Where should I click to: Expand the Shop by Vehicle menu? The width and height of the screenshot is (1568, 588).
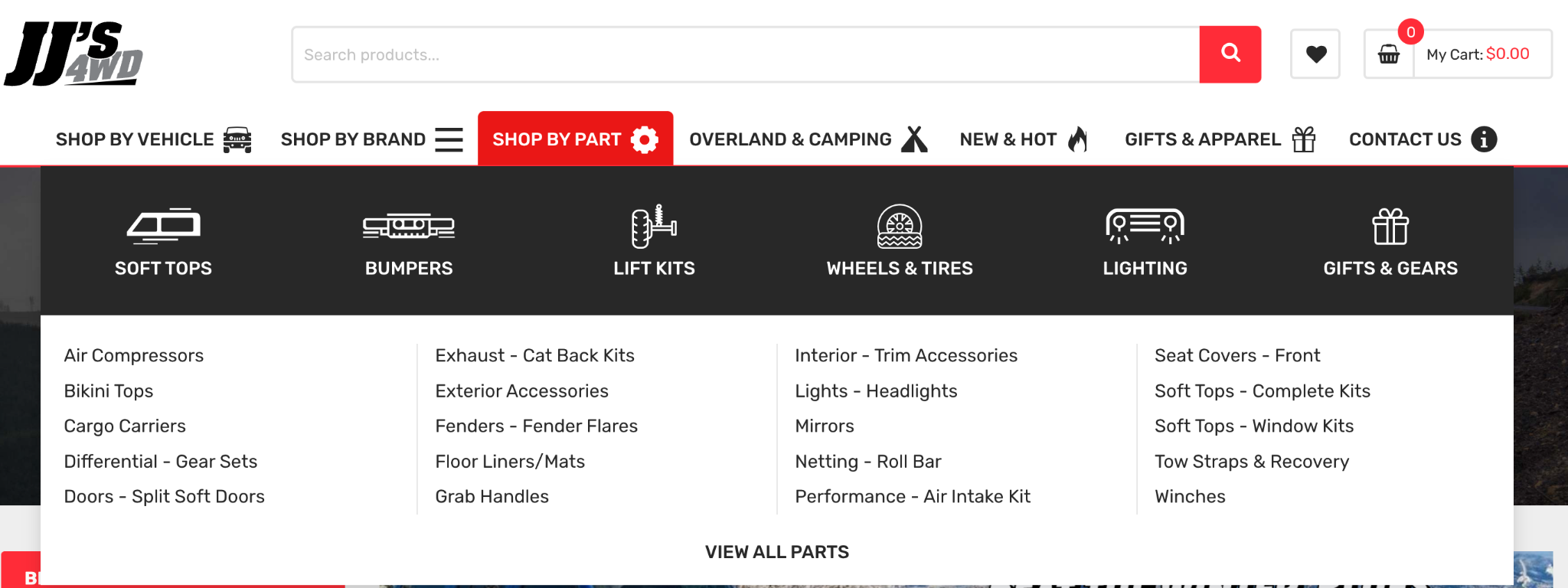click(x=153, y=139)
